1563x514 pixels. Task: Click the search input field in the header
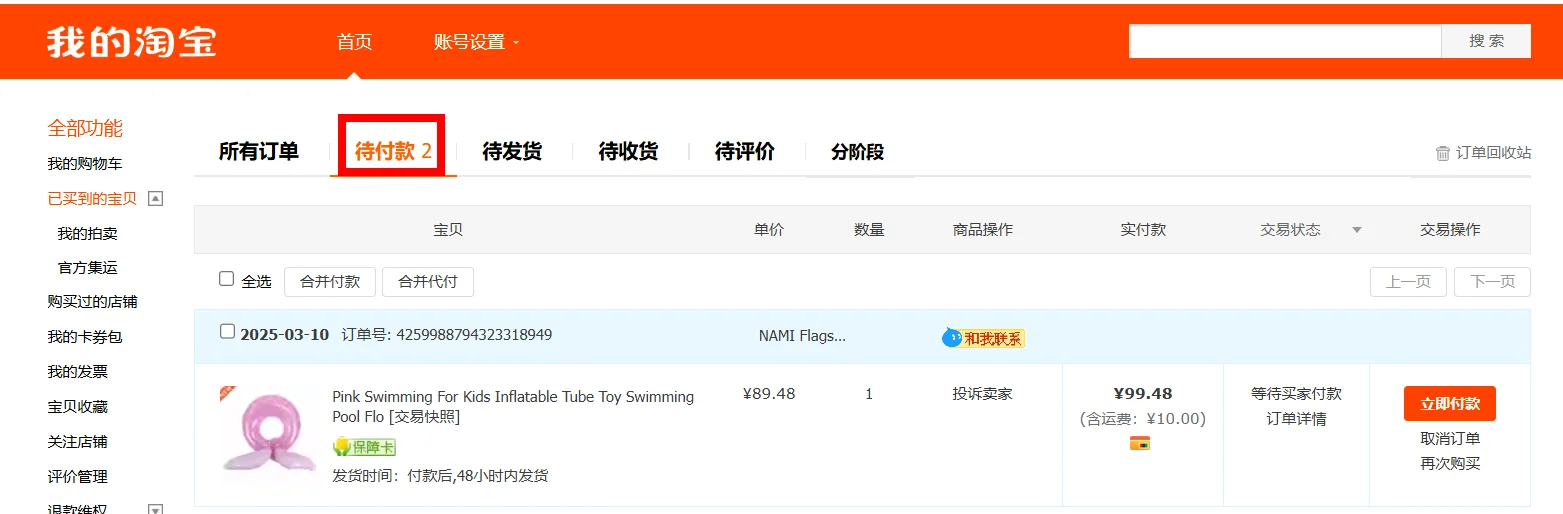tap(1284, 41)
